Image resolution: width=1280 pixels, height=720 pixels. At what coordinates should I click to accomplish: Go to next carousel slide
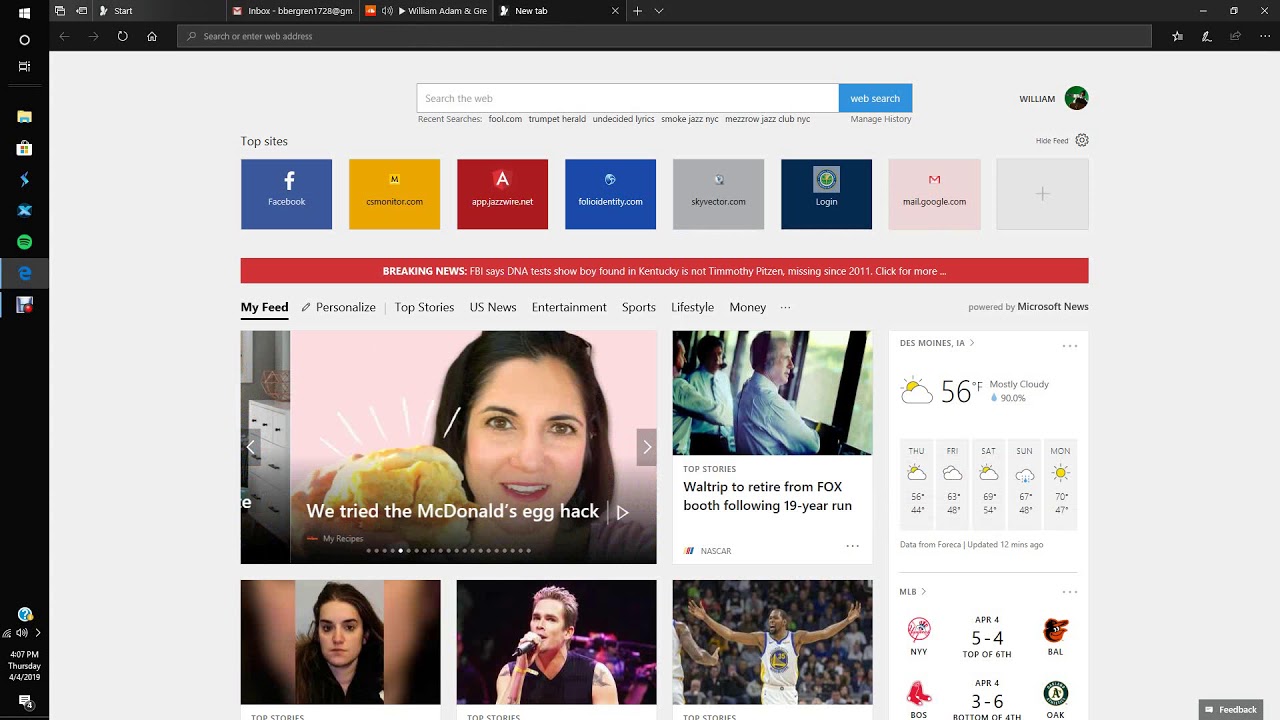[x=647, y=447]
